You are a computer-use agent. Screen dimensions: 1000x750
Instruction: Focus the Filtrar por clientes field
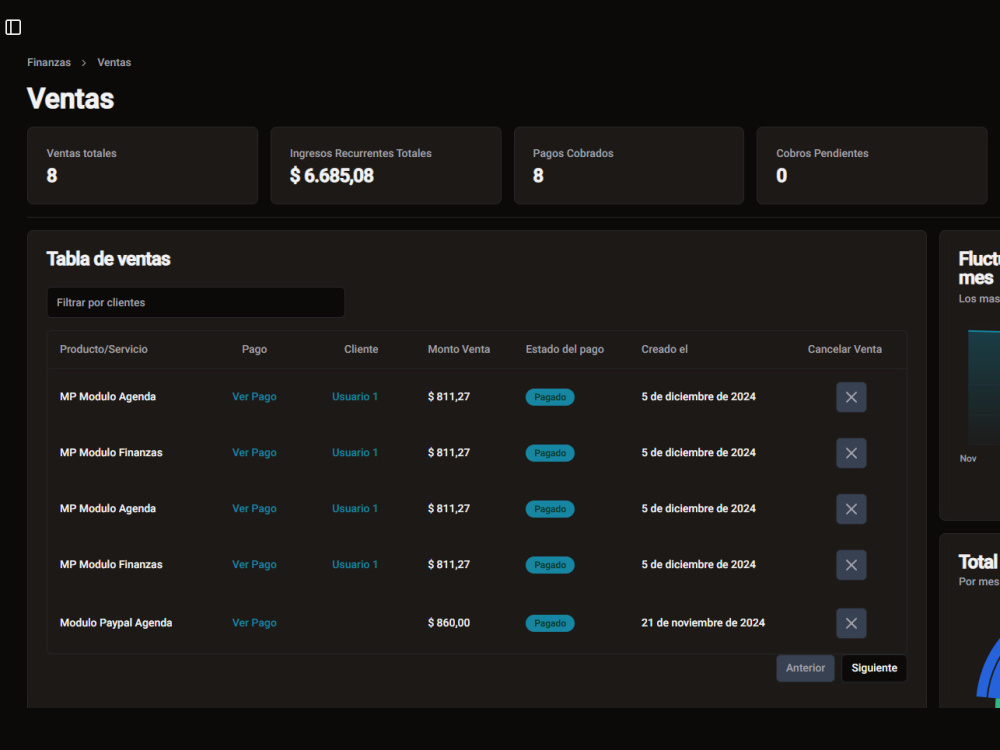[196, 302]
